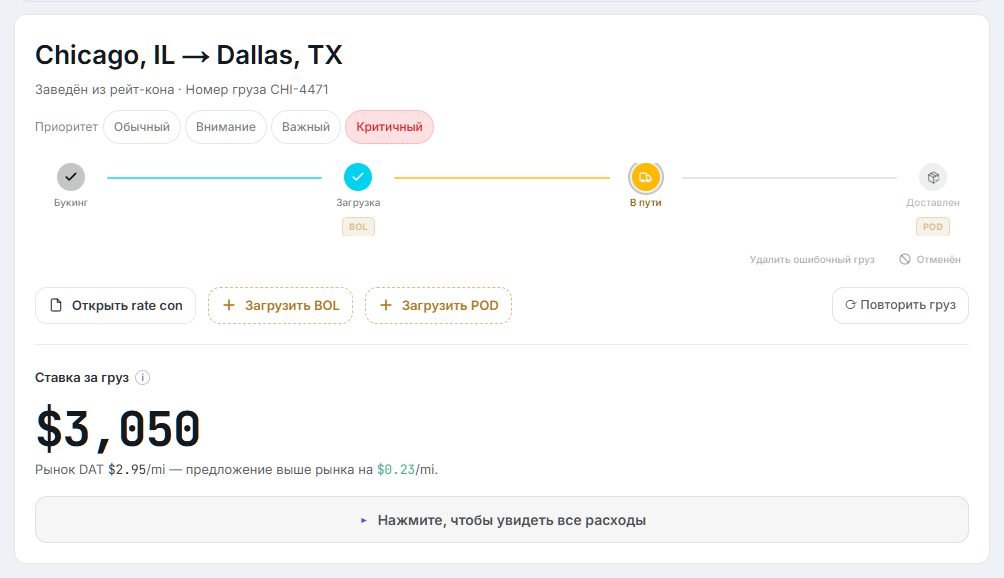Click the В пути truck step icon

[x=645, y=177]
